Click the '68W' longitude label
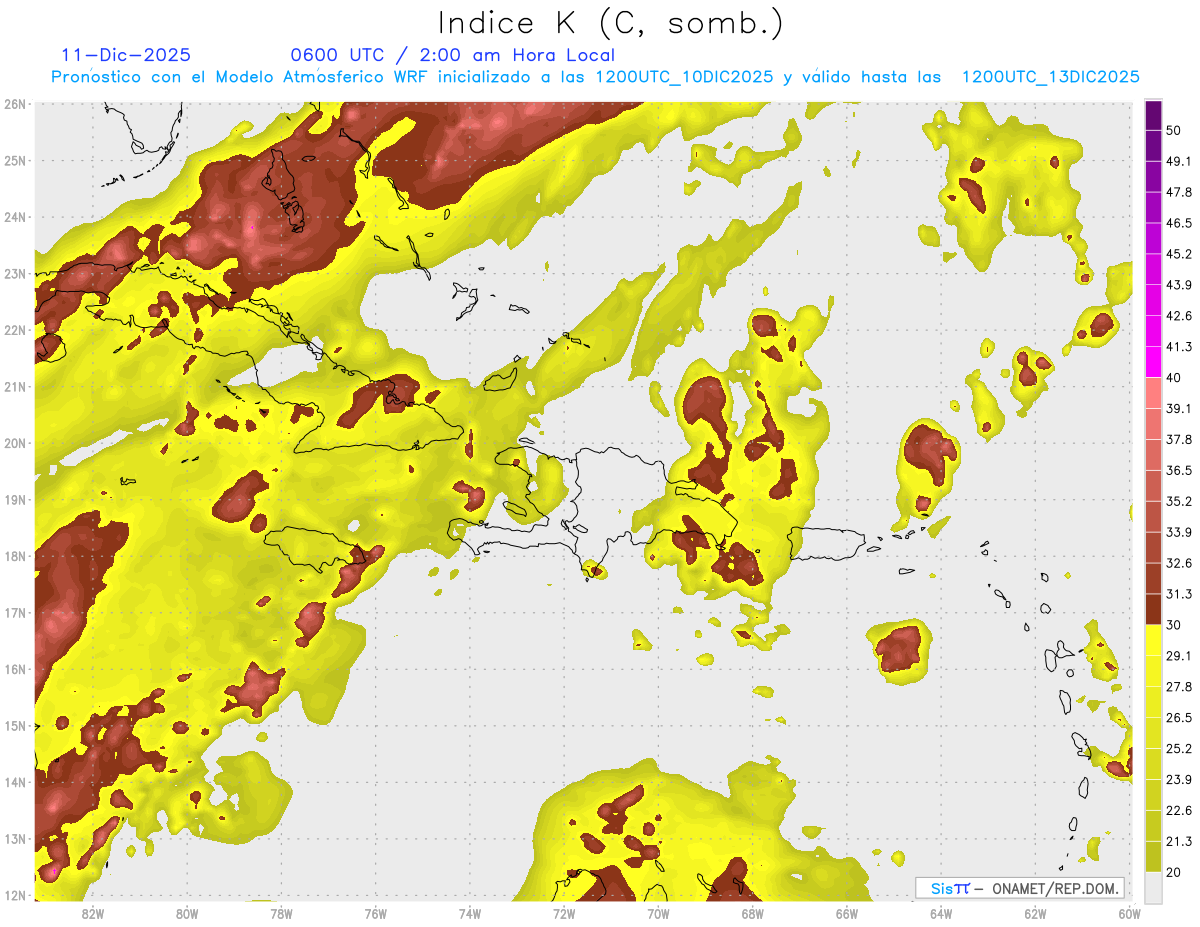The image size is (1200, 927). click(753, 913)
